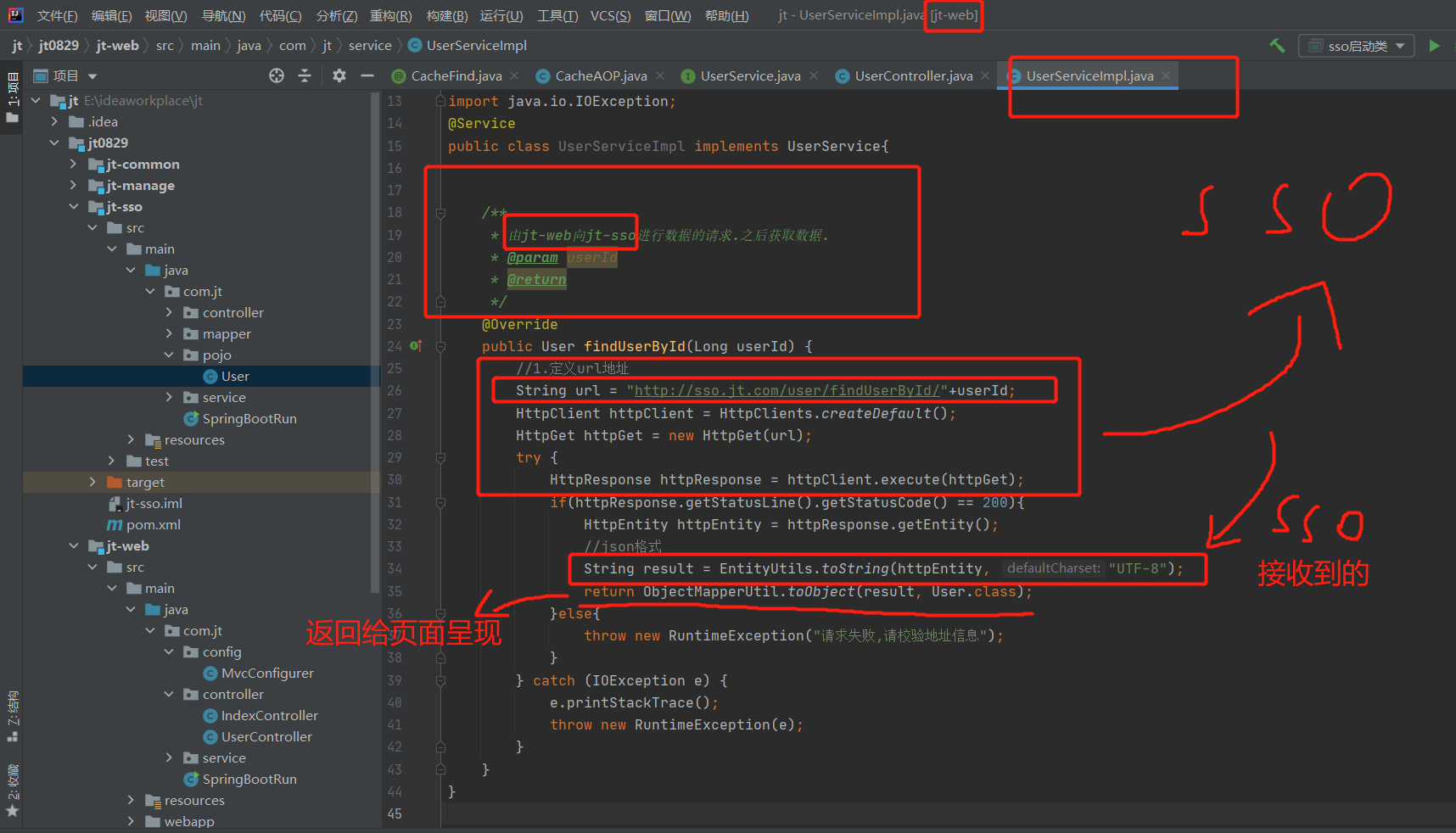This screenshot has height=833, width=1456.
Task: Collapse the jt-web module
Action: [73, 546]
